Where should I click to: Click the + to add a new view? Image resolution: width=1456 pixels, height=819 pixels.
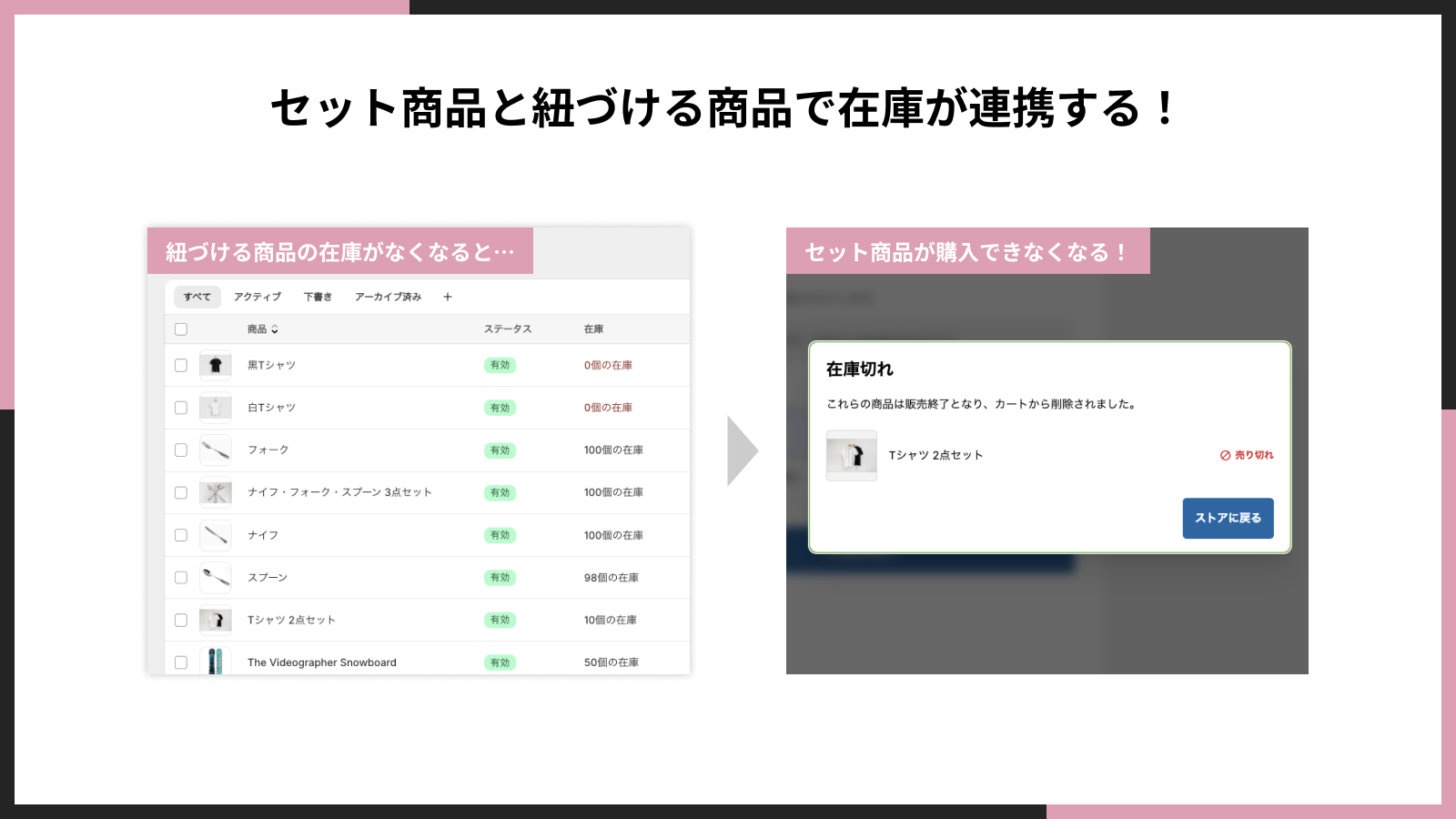click(448, 297)
